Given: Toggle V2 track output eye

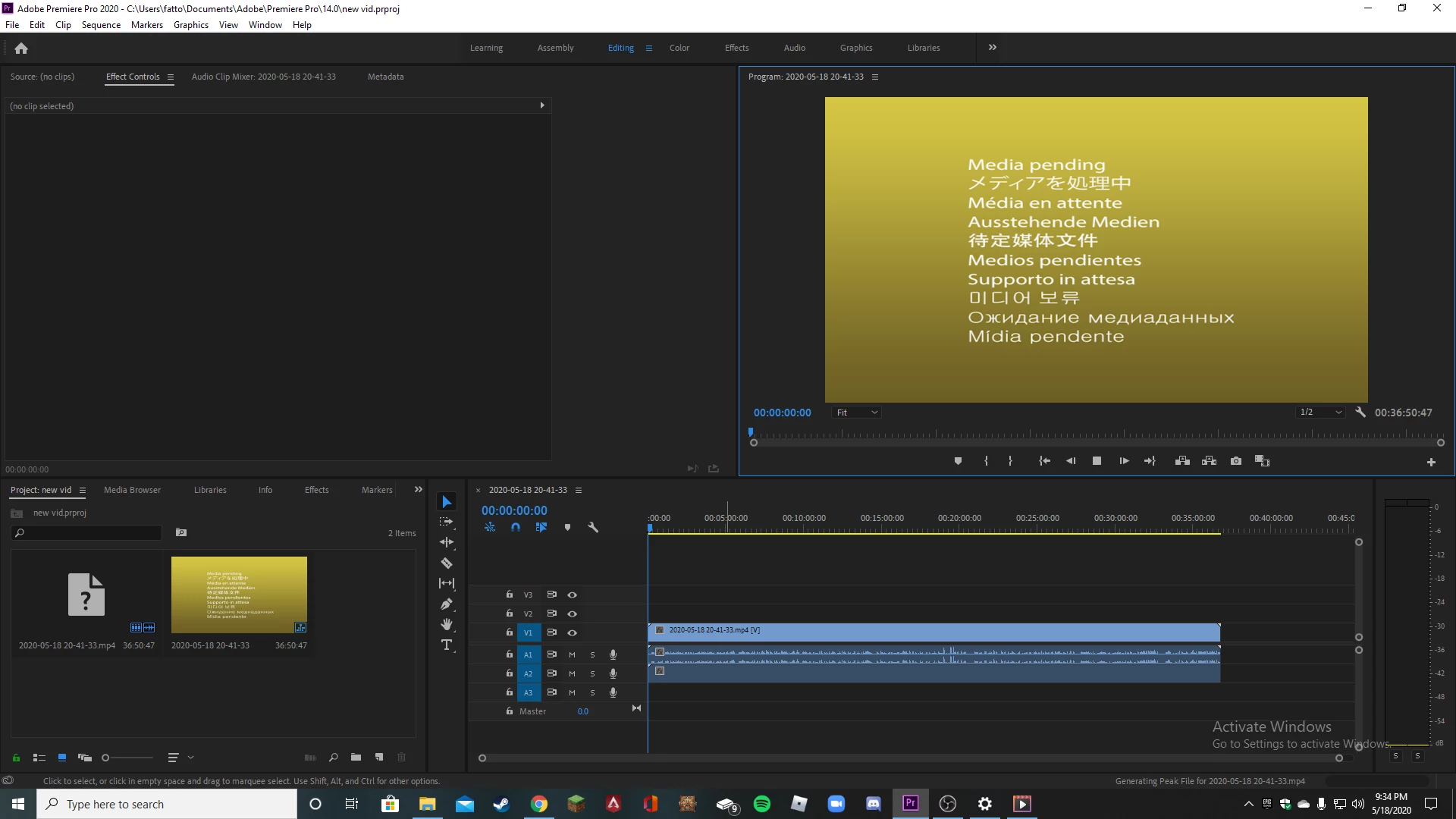Looking at the screenshot, I should [x=573, y=613].
